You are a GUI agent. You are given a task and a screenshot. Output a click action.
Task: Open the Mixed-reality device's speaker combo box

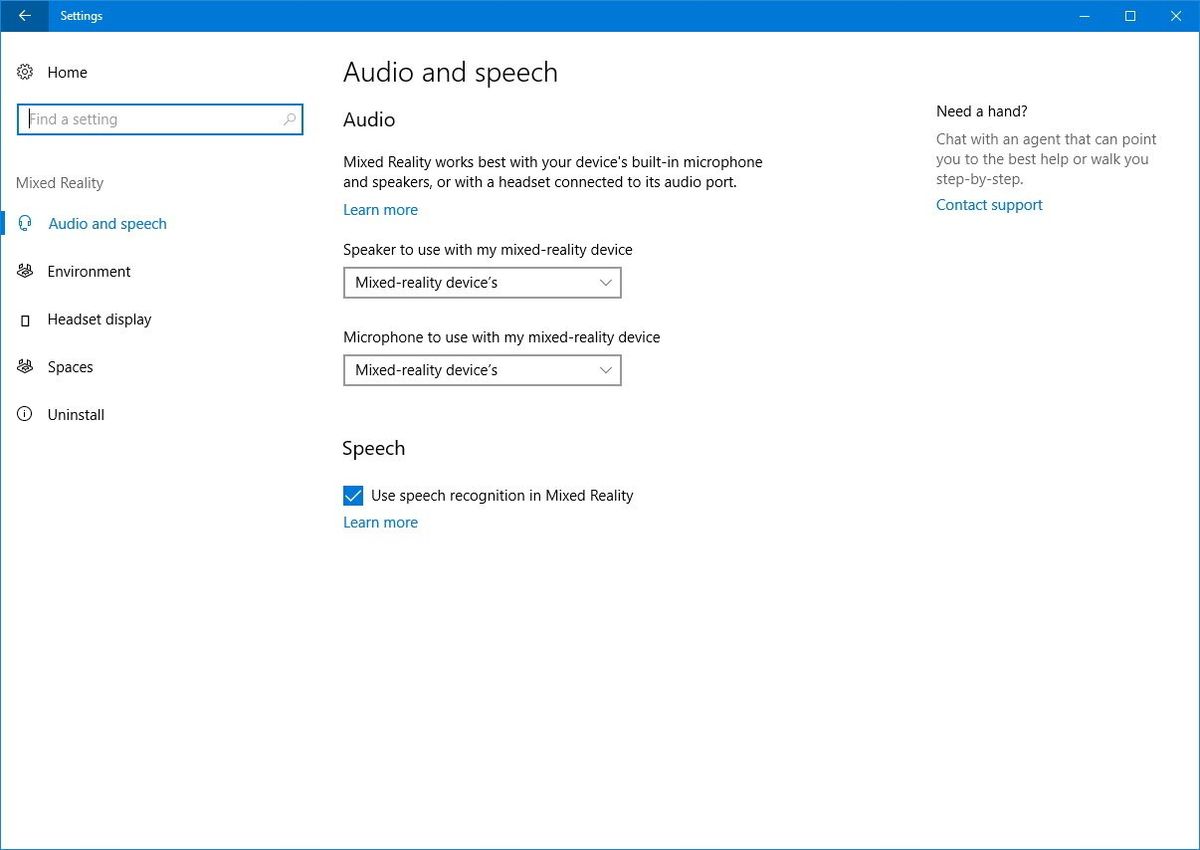click(482, 282)
